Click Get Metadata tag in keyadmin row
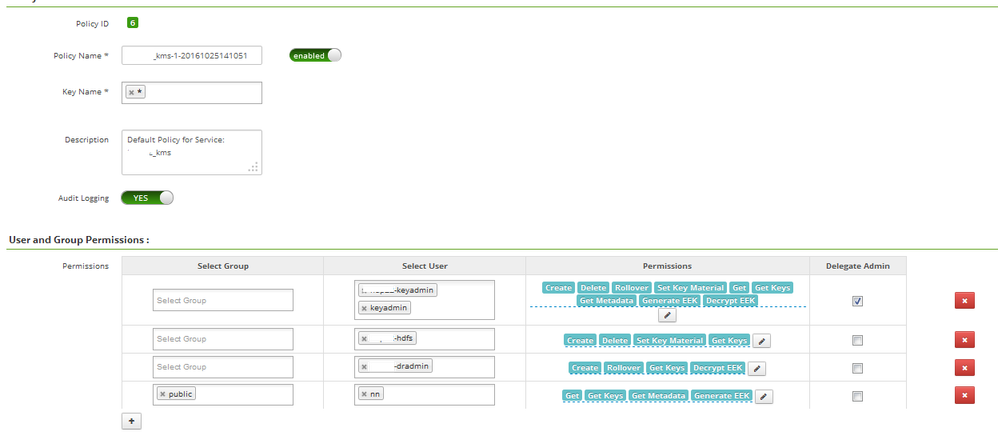 tap(606, 300)
